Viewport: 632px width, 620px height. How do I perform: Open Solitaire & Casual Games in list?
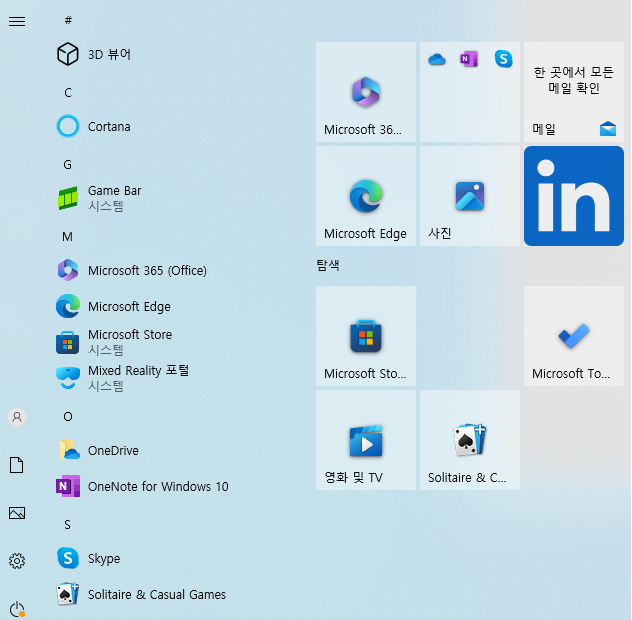point(141,594)
